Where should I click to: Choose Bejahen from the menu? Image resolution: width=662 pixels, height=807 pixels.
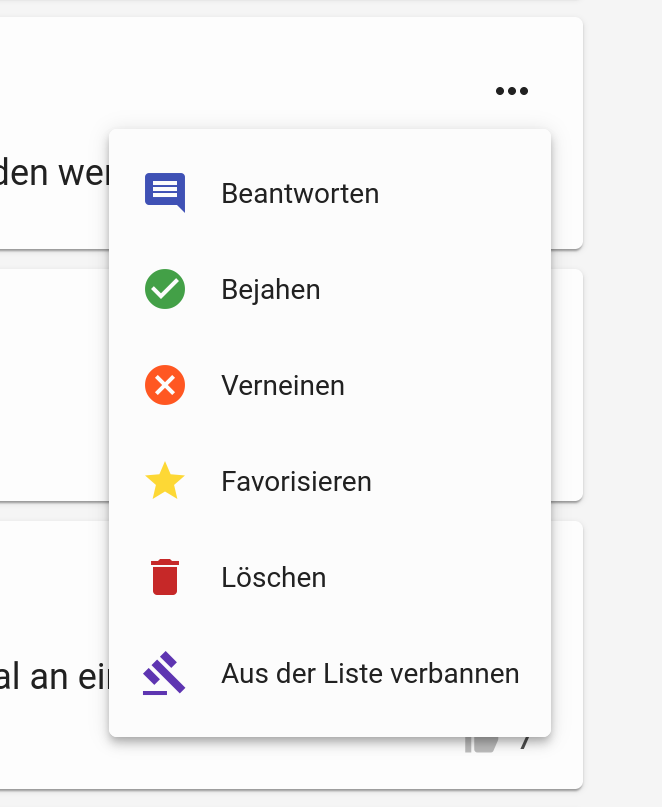pos(271,290)
